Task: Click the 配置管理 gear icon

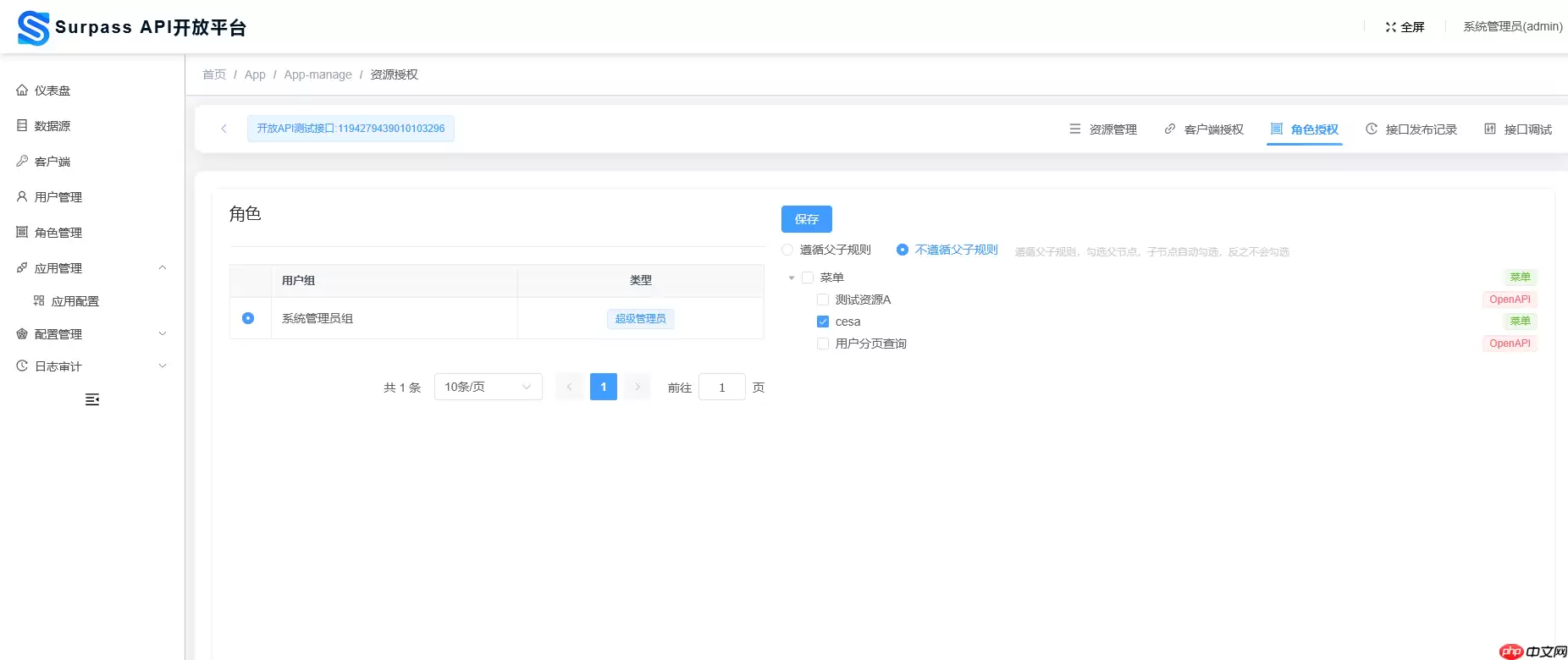Action: tap(22, 334)
